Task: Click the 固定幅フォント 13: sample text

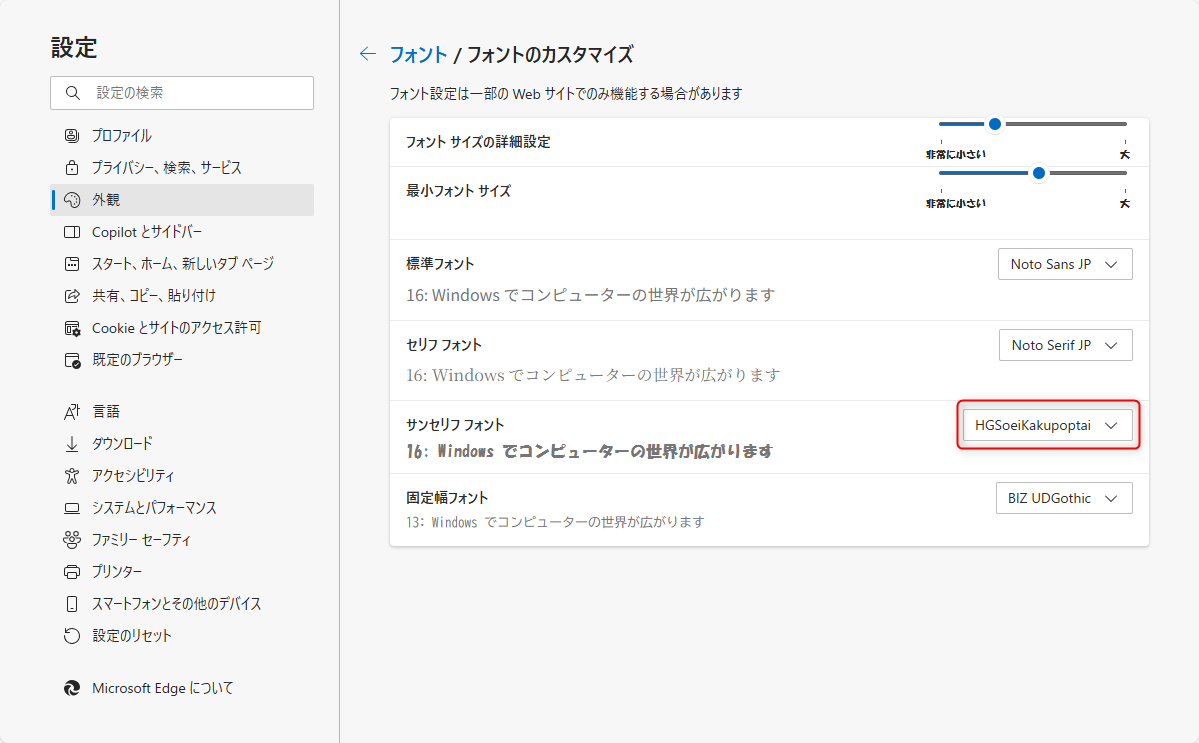Action: tap(555, 522)
